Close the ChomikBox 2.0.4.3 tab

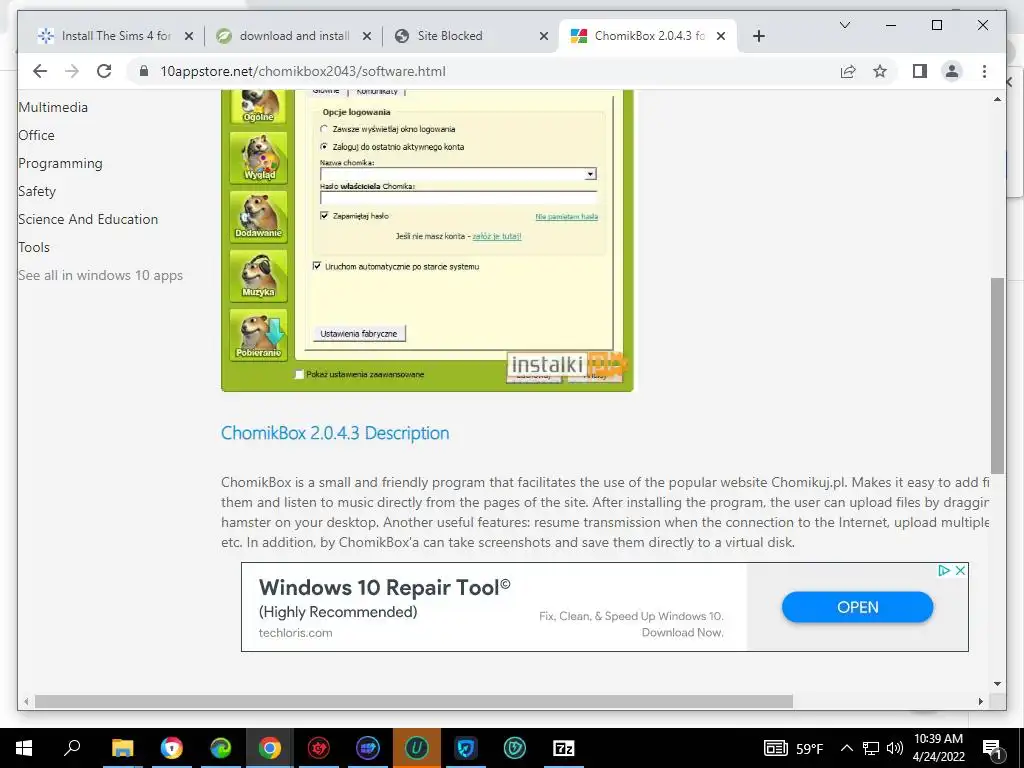721,36
